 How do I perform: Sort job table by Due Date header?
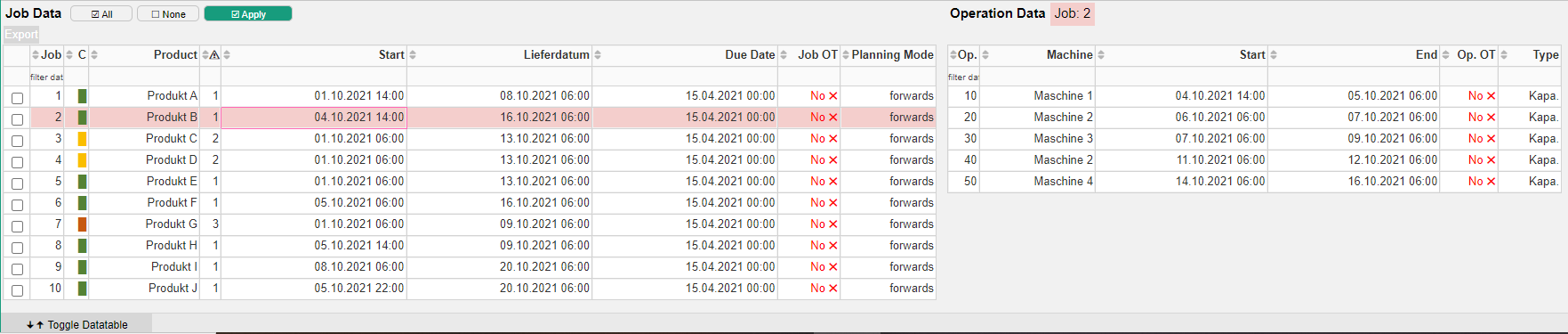(750, 55)
